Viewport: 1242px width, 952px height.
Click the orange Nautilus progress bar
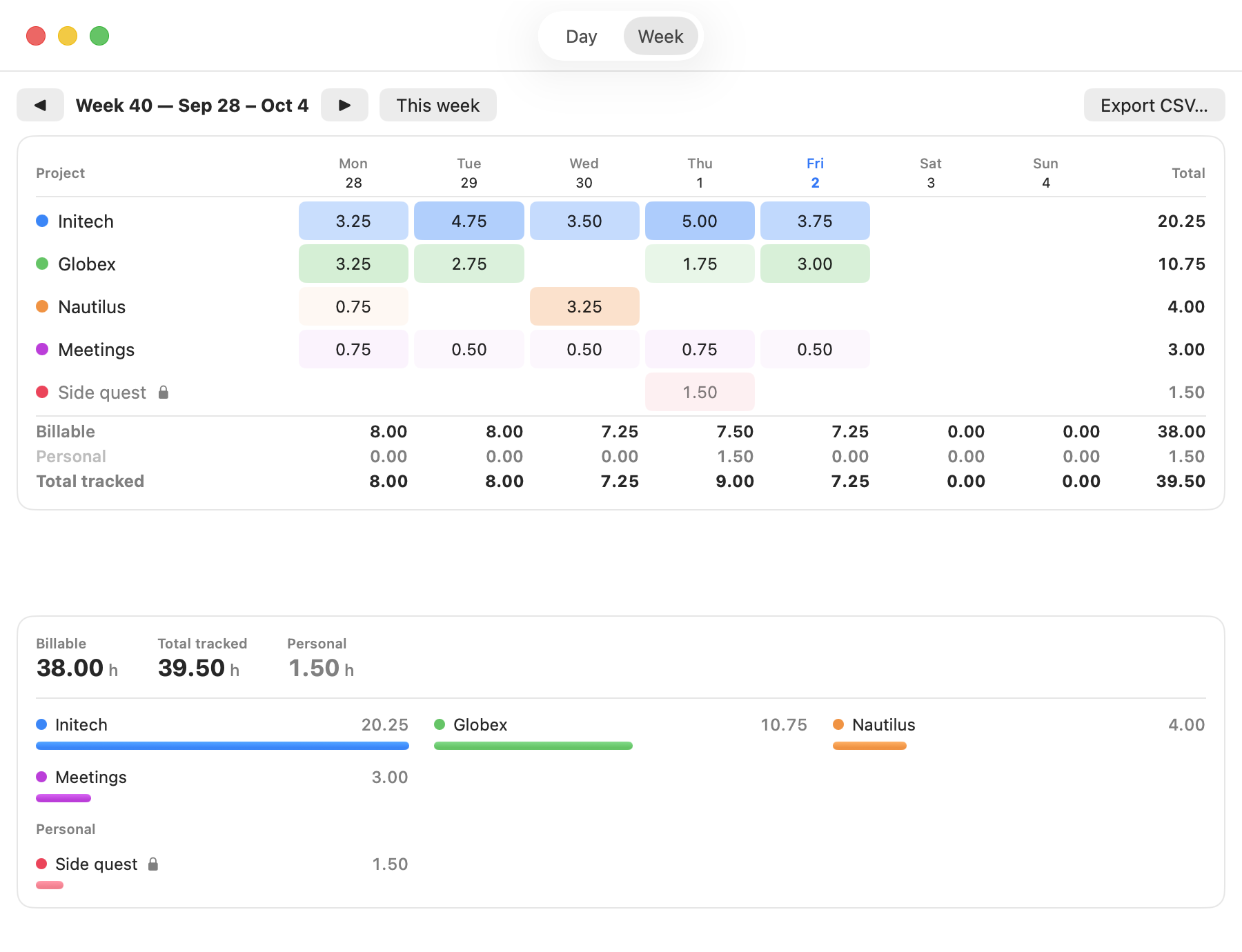tap(869, 746)
